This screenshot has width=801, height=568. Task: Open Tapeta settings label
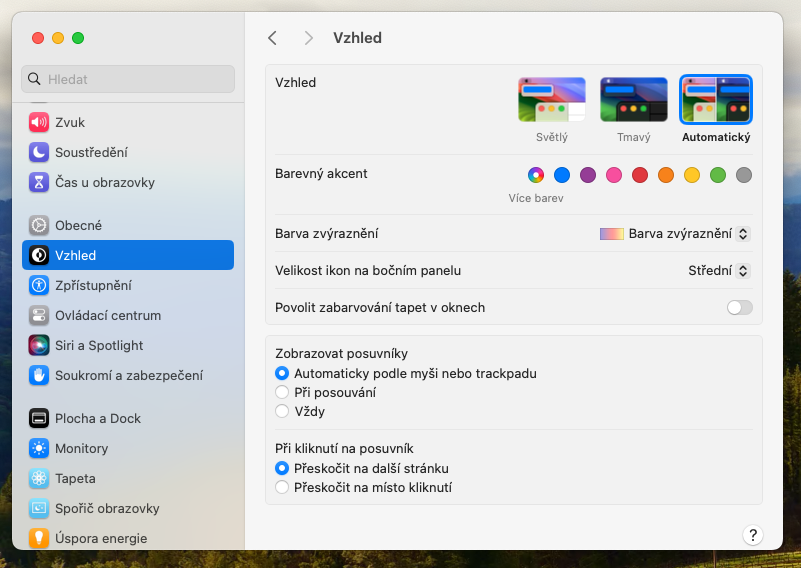click(76, 479)
